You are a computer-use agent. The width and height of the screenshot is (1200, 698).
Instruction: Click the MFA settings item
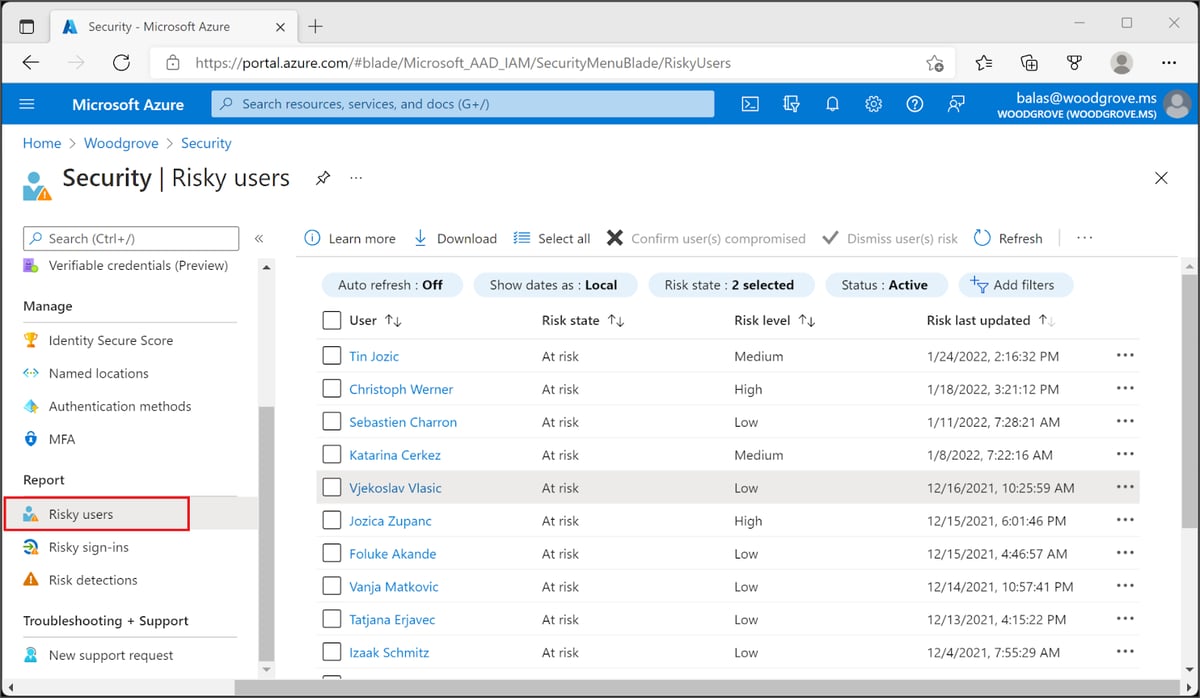[x=57, y=439]
